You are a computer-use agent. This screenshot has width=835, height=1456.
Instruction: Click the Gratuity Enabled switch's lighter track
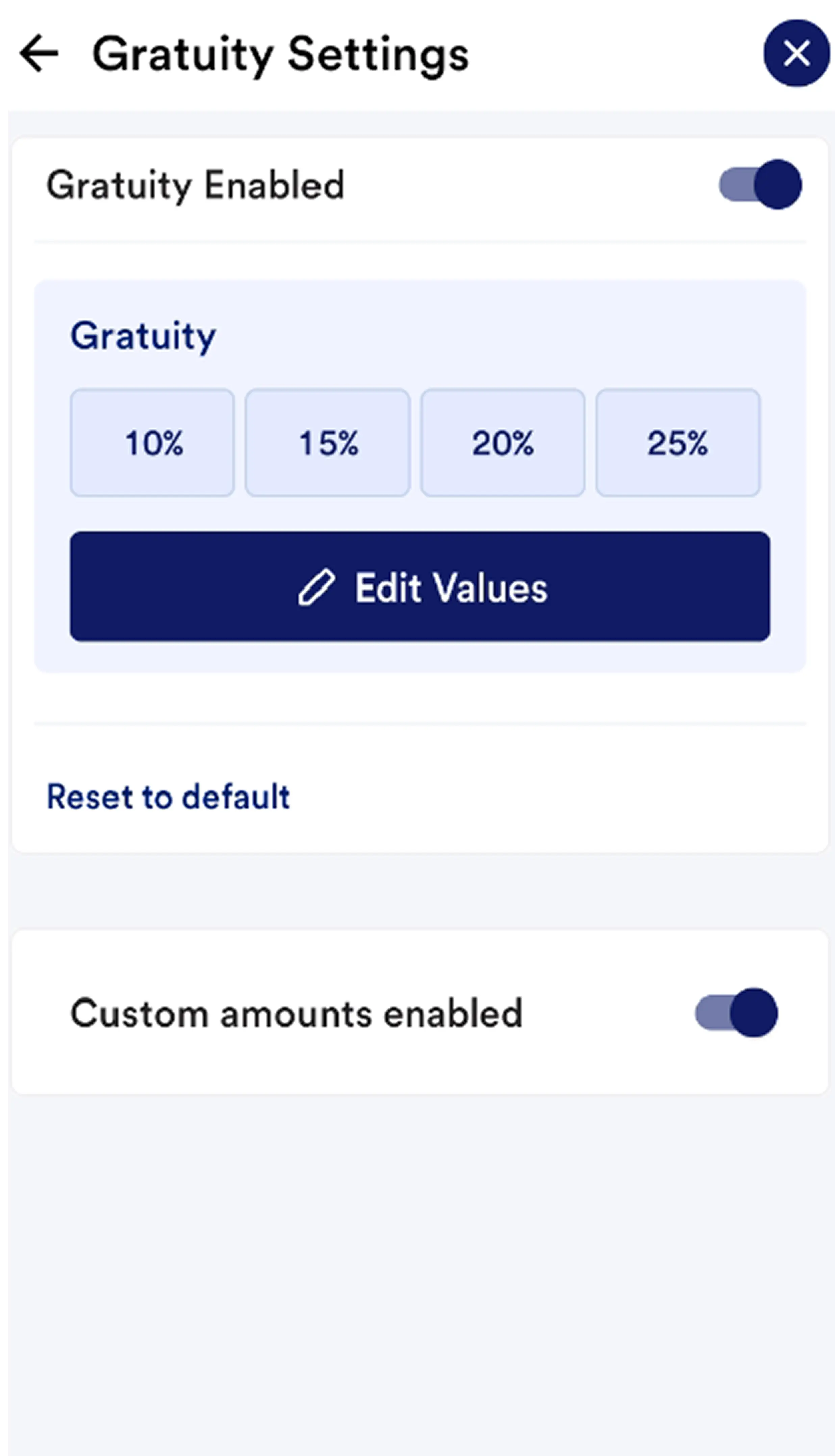[x=734, y=185]
